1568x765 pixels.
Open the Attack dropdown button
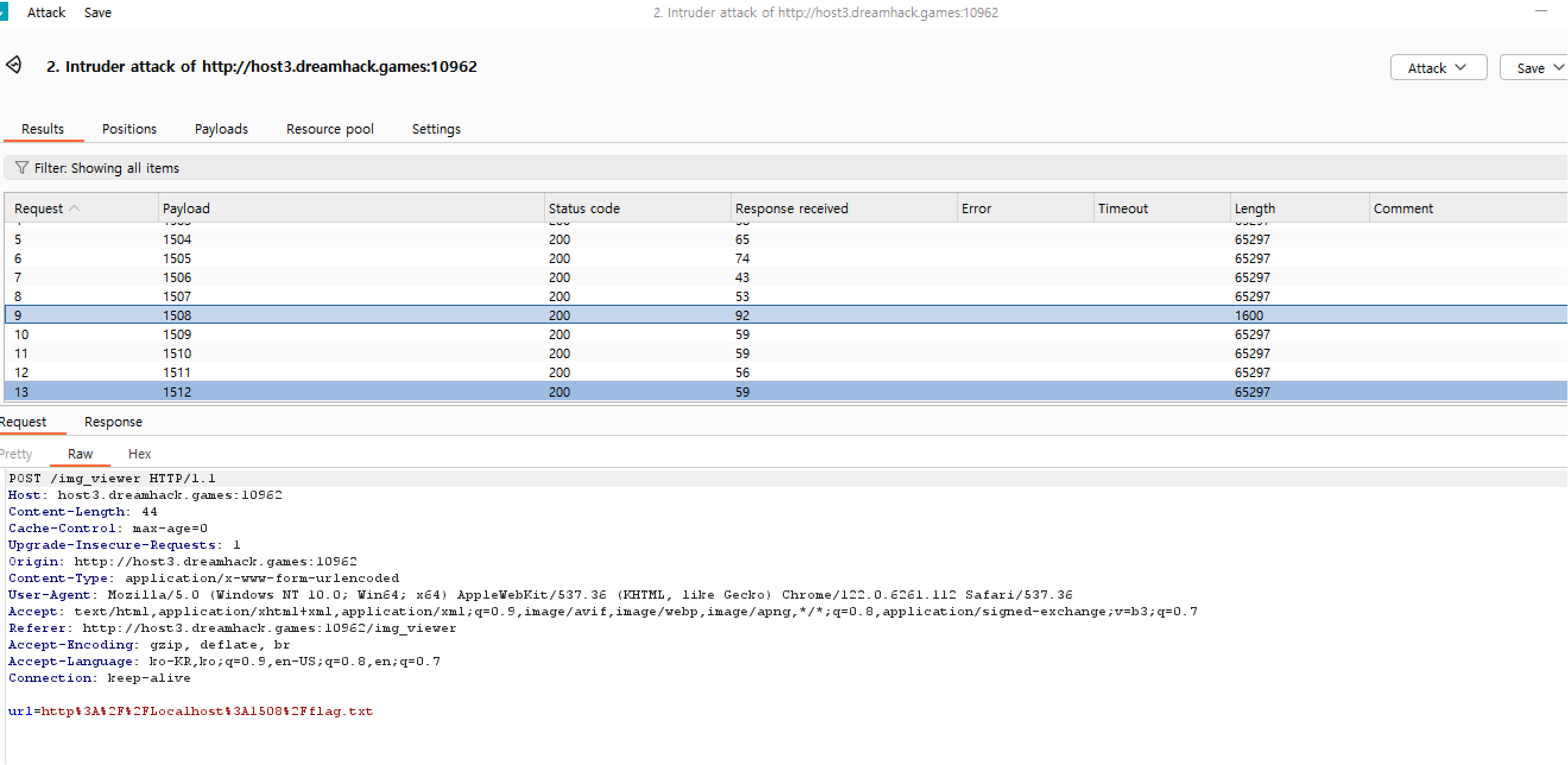(x=1438, y=68)
